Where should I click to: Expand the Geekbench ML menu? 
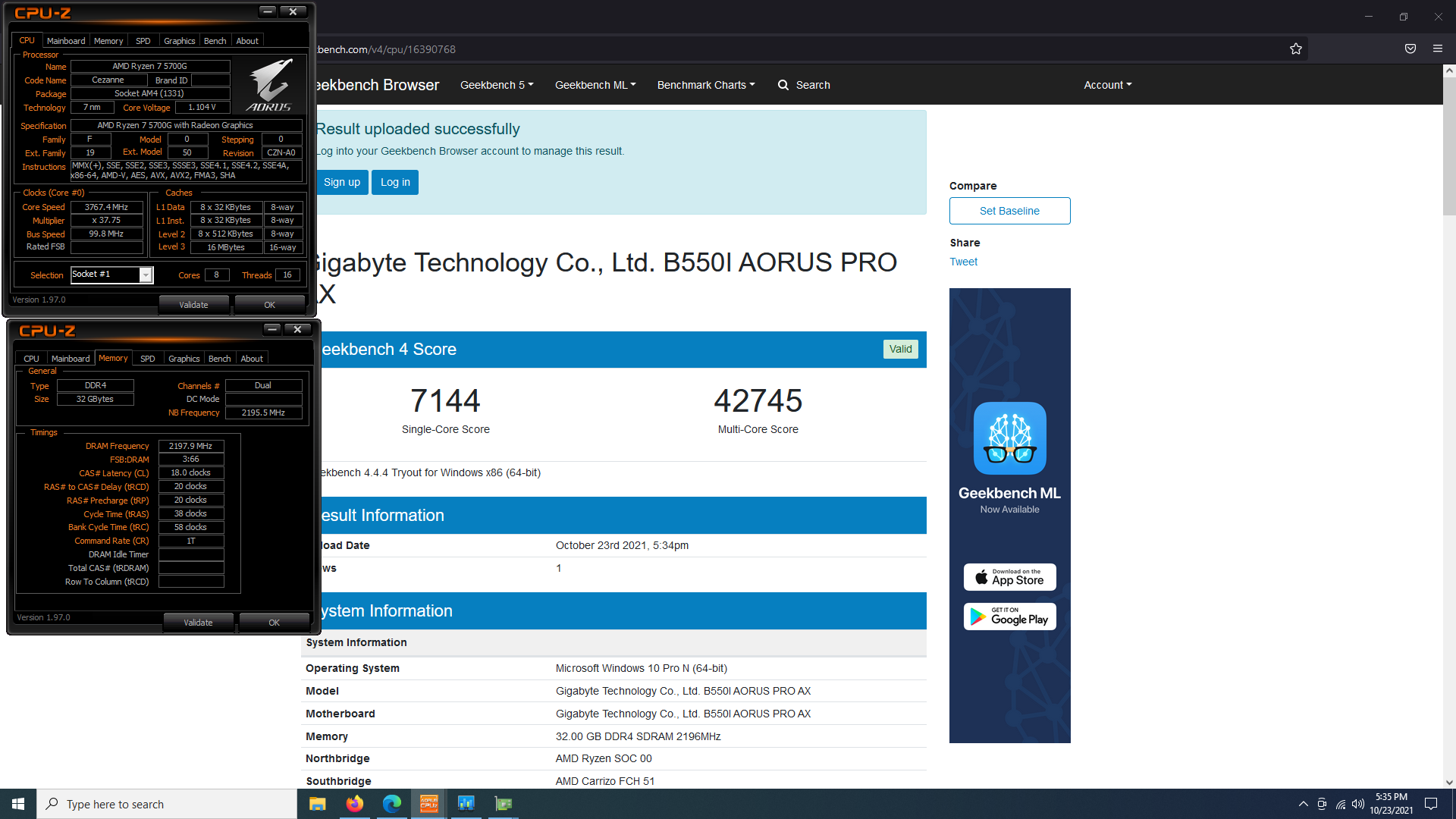coord(595,85)
